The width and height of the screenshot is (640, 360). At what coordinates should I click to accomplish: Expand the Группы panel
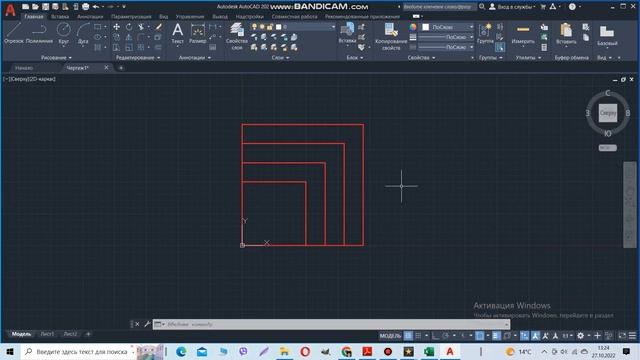(491, 58)
